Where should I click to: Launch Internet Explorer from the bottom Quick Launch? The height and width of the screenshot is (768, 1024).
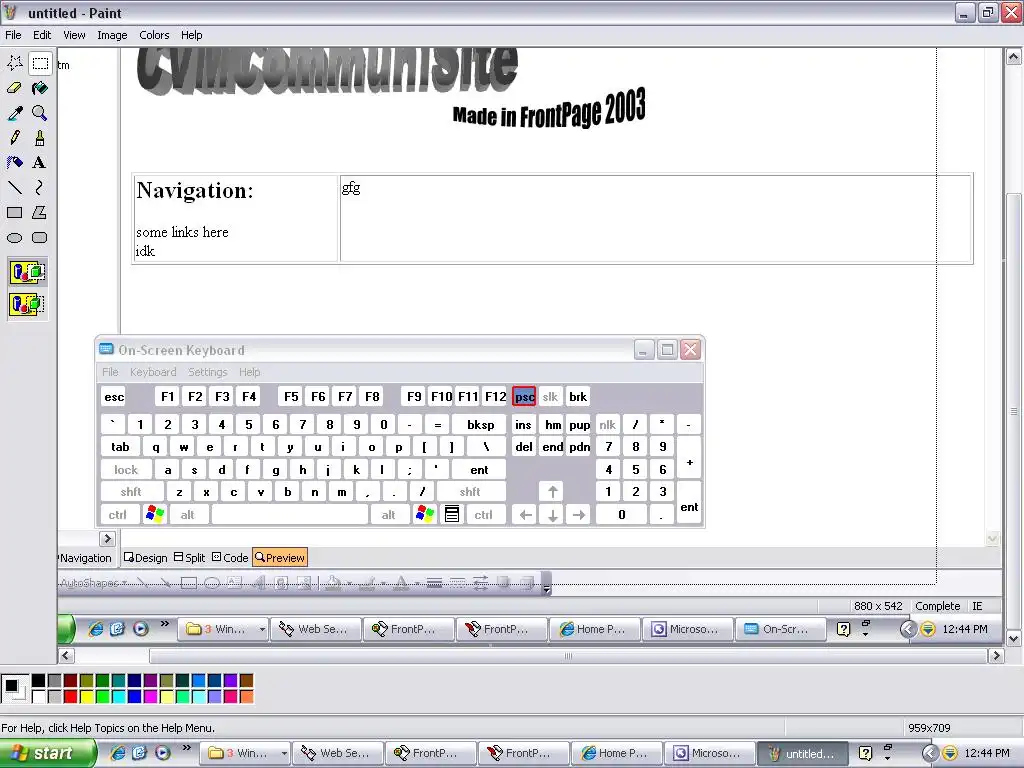point(118,753)
